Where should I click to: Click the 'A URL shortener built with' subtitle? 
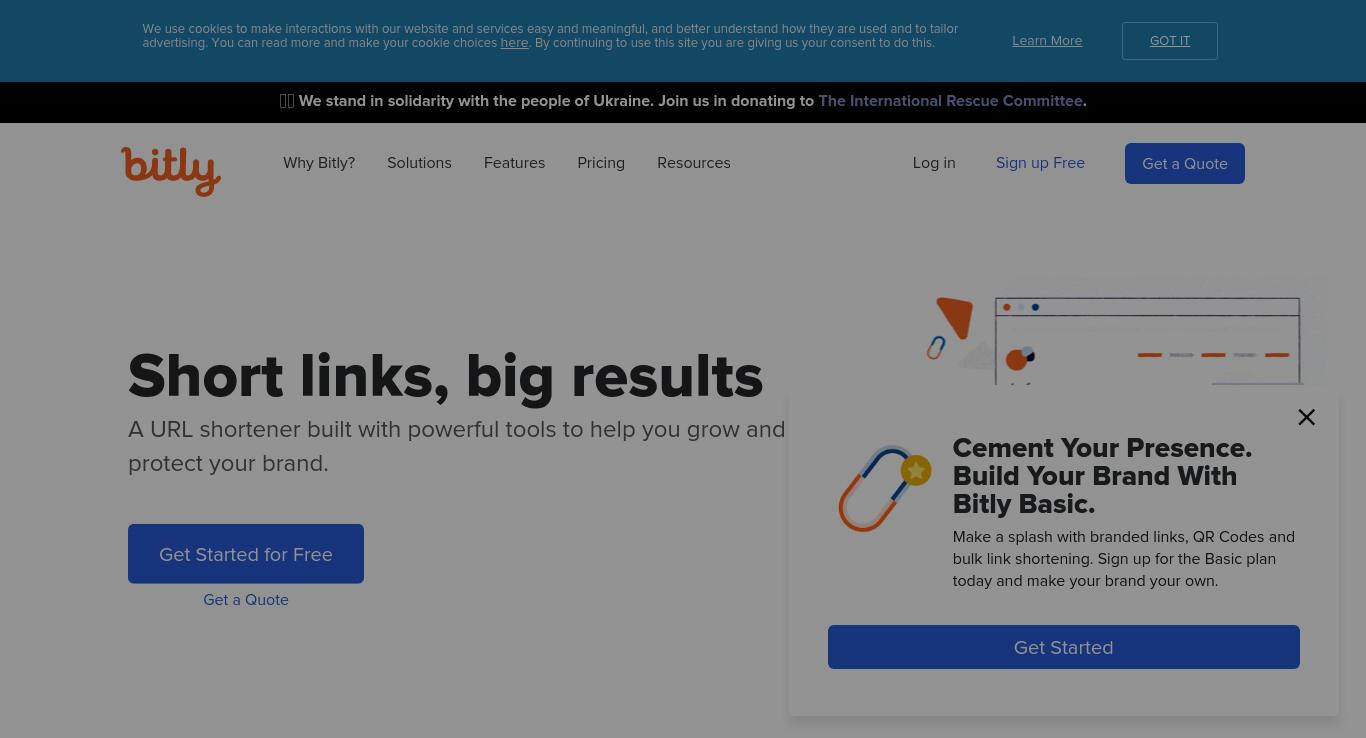coord(457,446)
